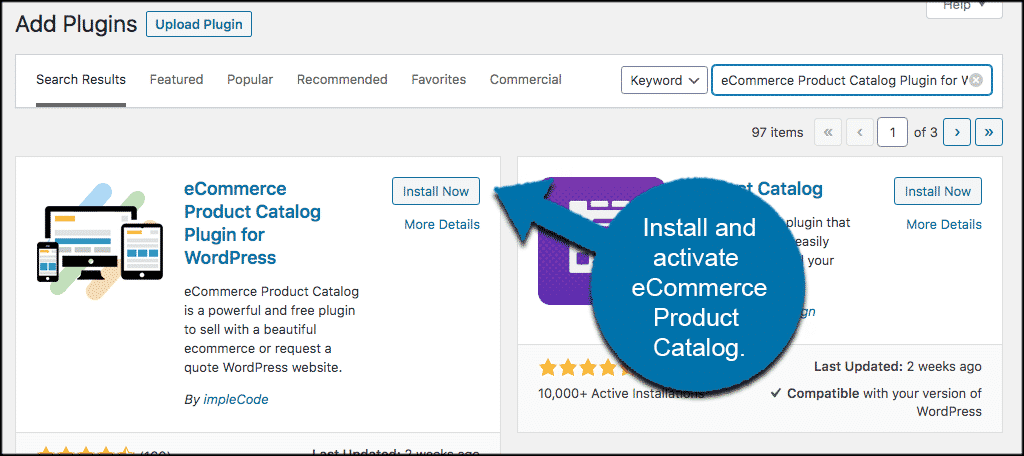This screenshot has width=1024, height=456.
Task: Open the Popular plugins tab
Action: tap(250, 80)
